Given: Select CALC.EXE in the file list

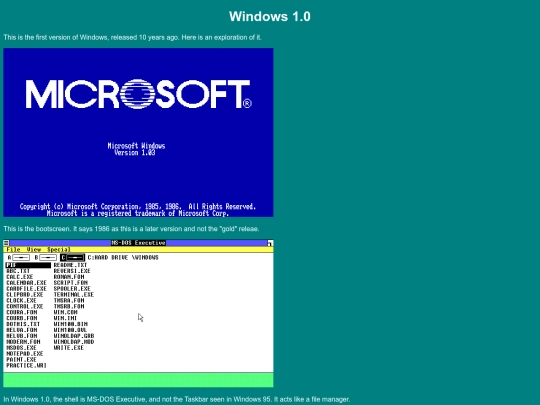Looking at the screenshot, I should pos(20,277).
